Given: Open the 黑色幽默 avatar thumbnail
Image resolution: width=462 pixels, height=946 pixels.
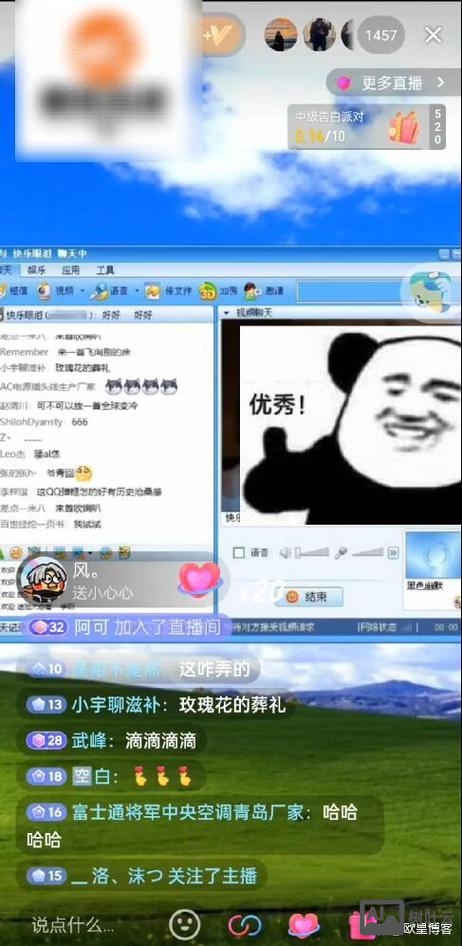Looking at the screenshot, I should click(432, 555).
